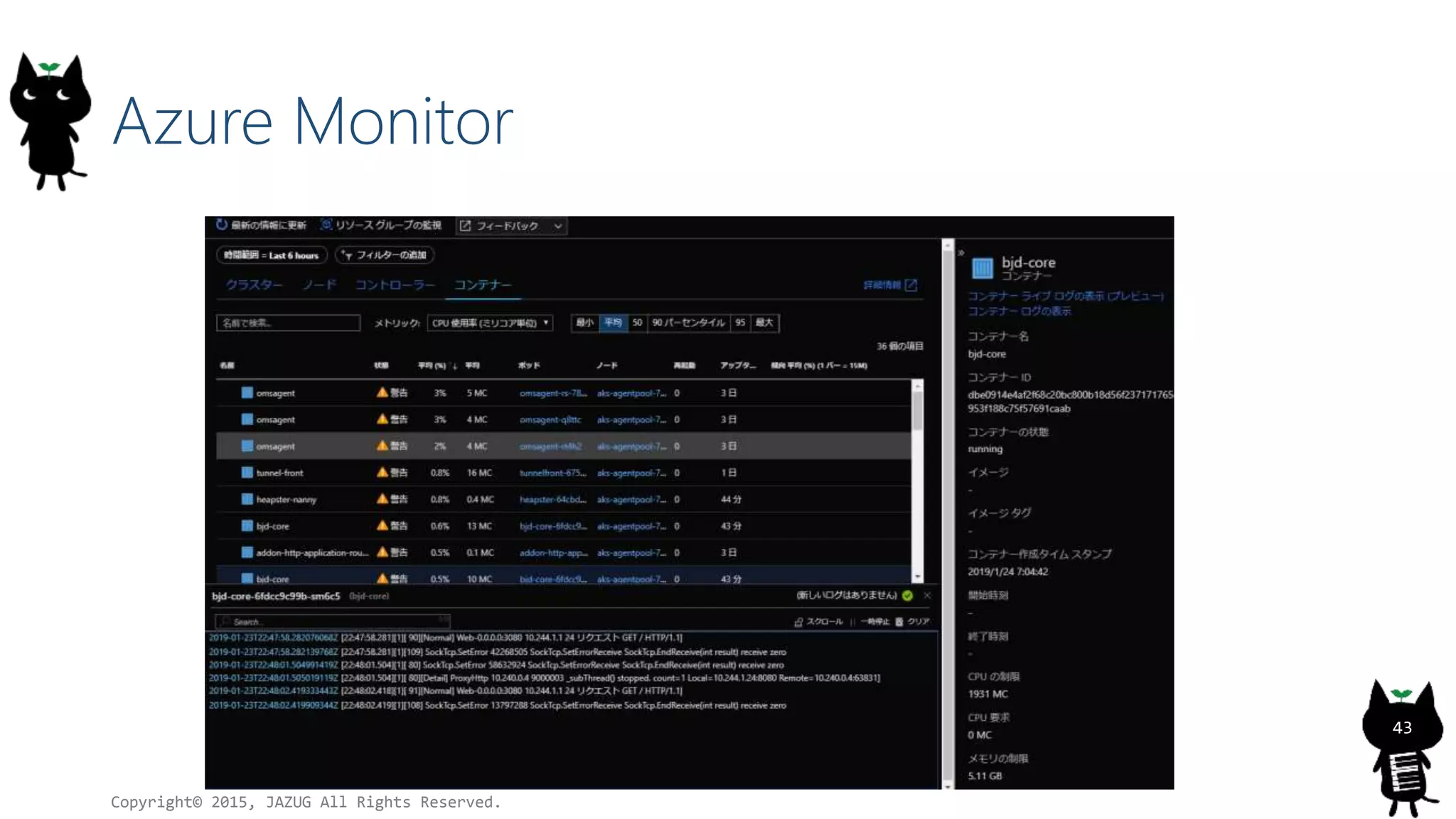Open aks-agentpool node link in tunnel-front row

(x=631, y=473)
